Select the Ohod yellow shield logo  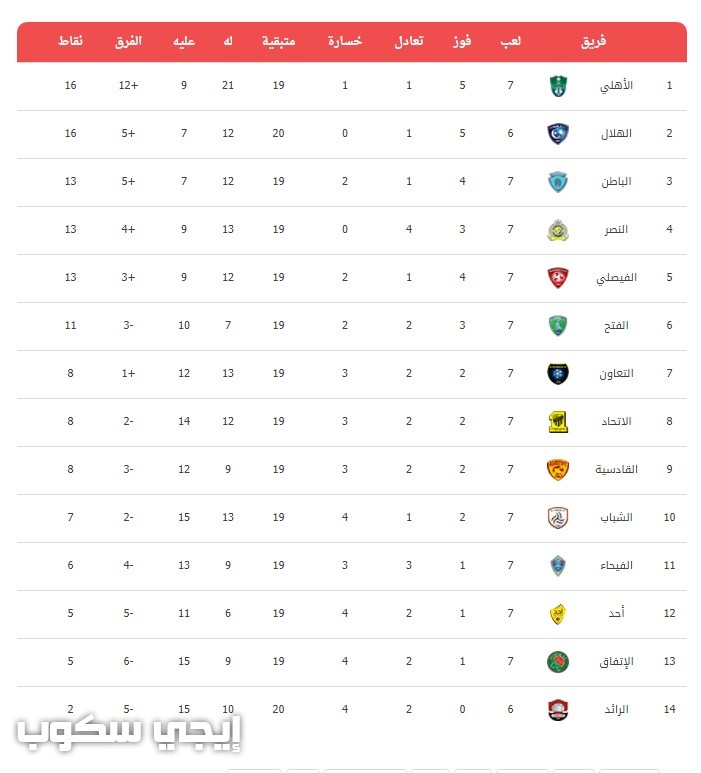558,614
